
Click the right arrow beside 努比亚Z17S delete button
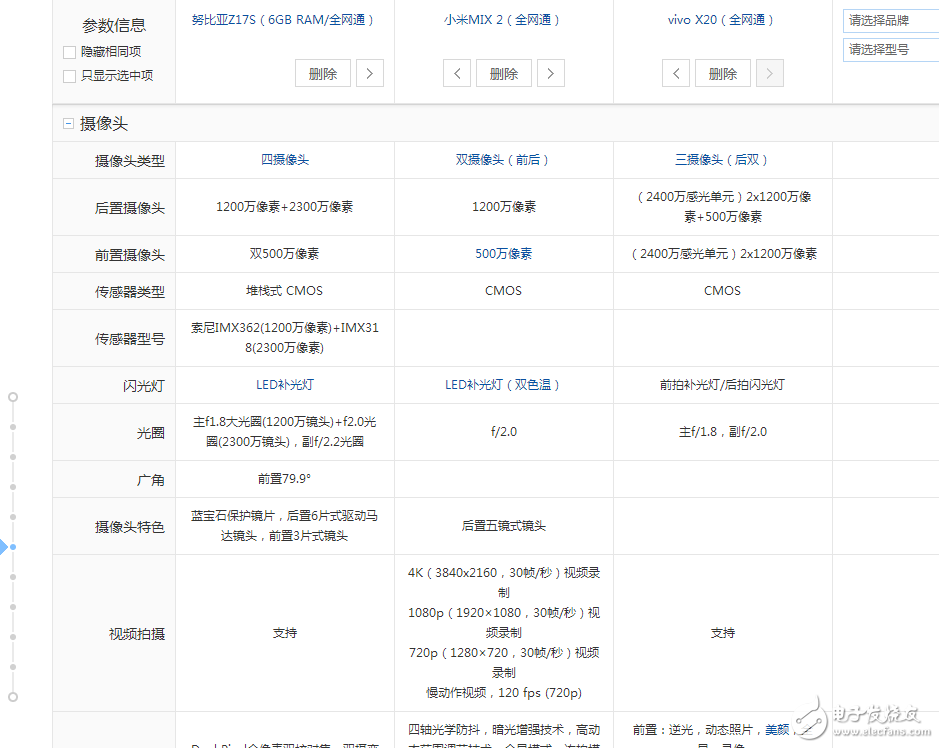[x=370, y=72]
